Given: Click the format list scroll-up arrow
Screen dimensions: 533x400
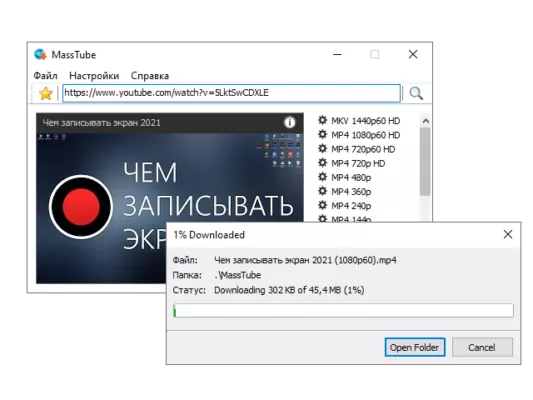Looking at the screenshot, I should [425, 121].
